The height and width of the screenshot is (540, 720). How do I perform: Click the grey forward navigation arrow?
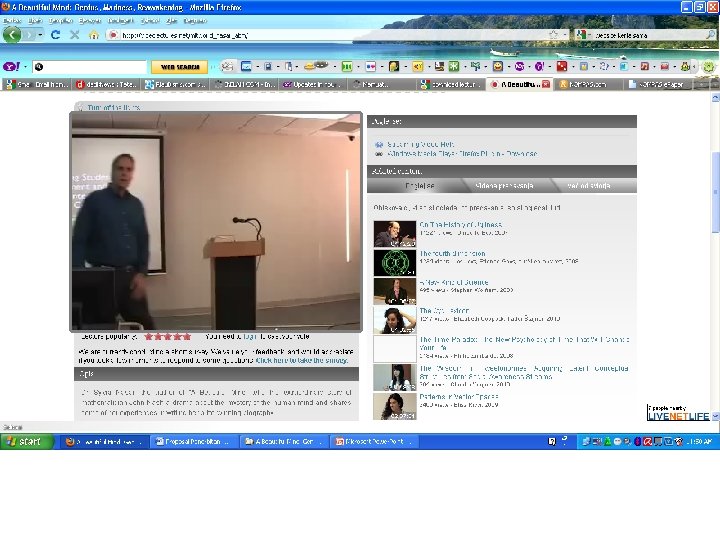(30, 35)
